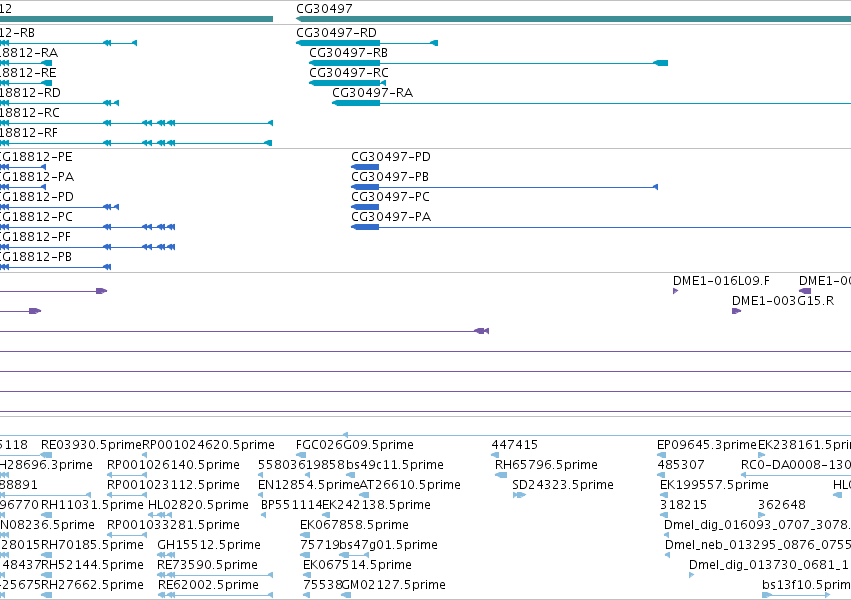Screen dimensions: 851x600
Task: Select EST label bs47g01.5prime
Action: [388, 545]
